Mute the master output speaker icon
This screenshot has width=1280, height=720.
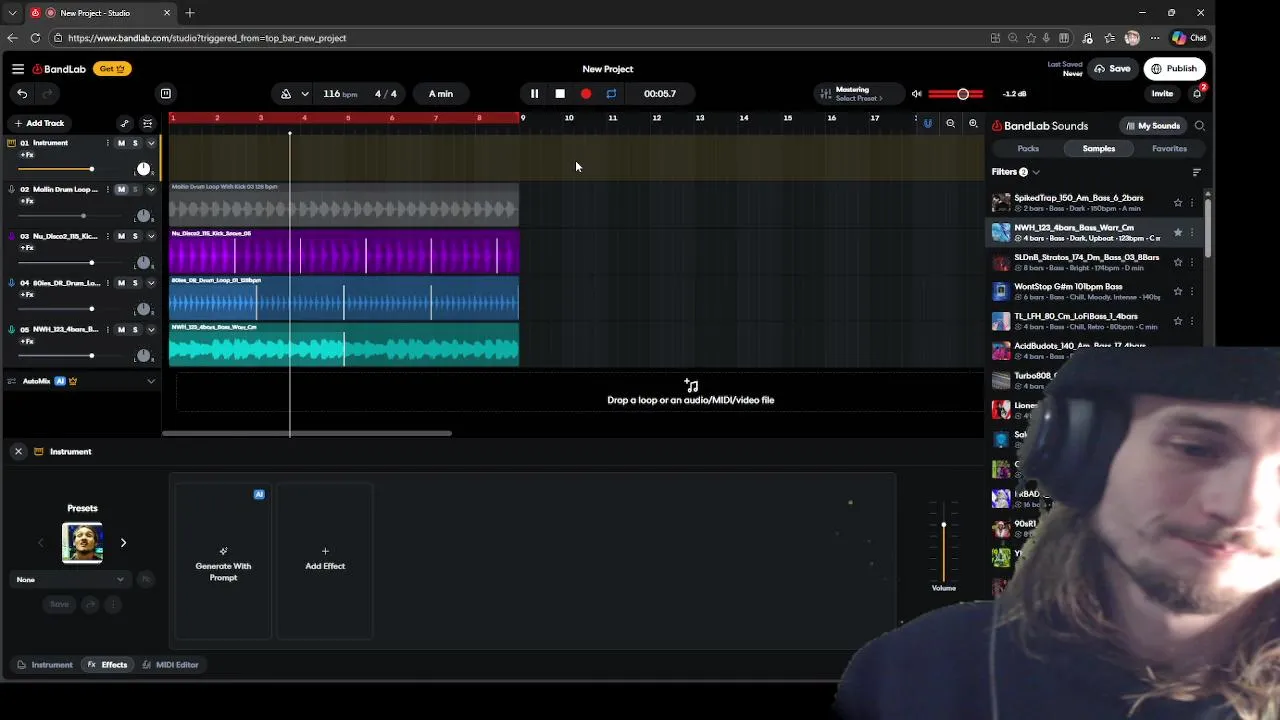point(916,94)
